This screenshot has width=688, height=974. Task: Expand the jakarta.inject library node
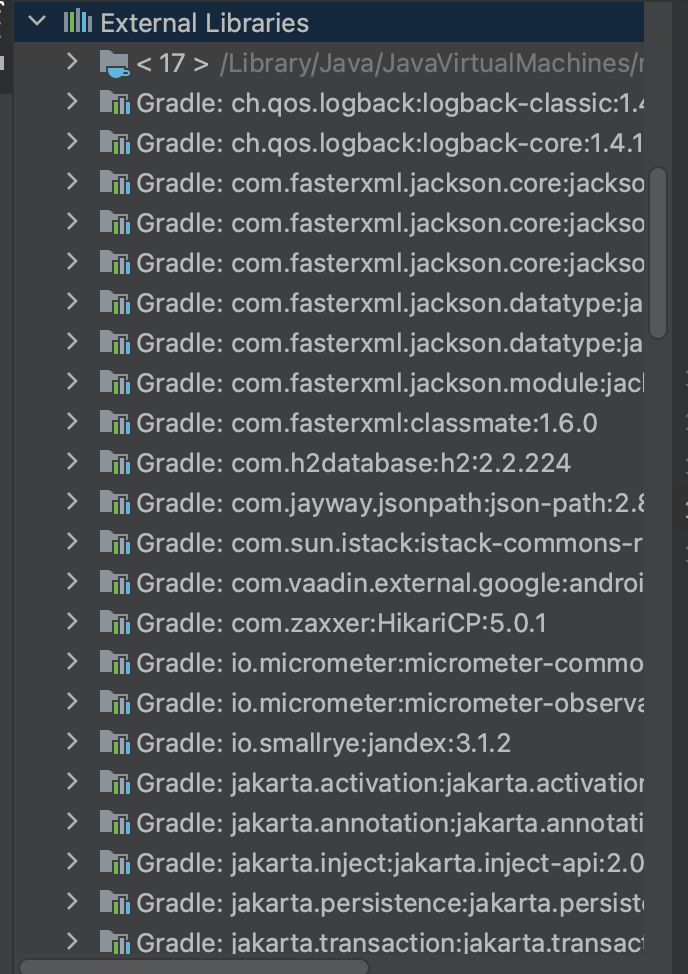(x=72, y=860)
